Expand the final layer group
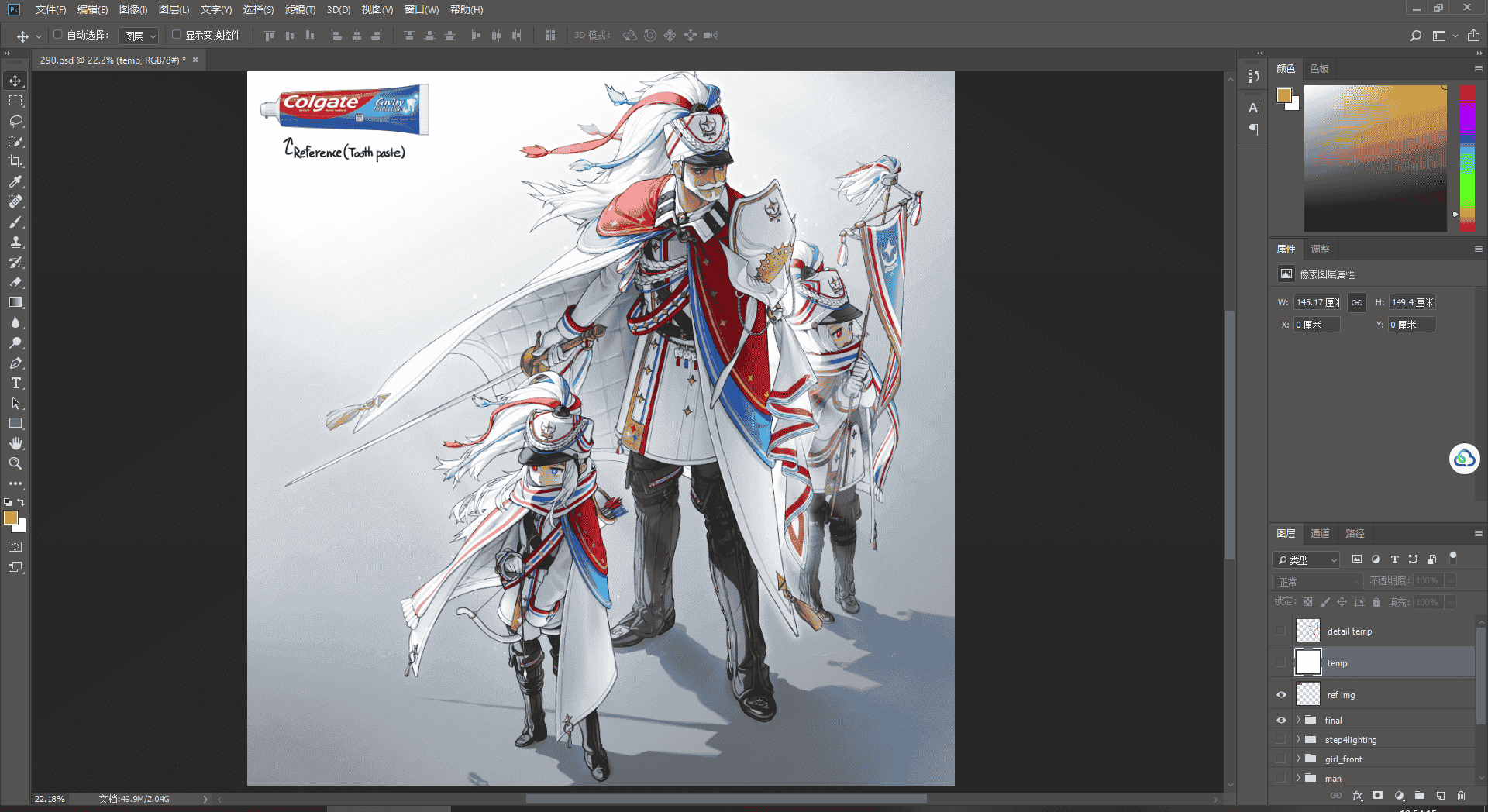Screen dimensions: 1488x812 (x=1298, y=720)
